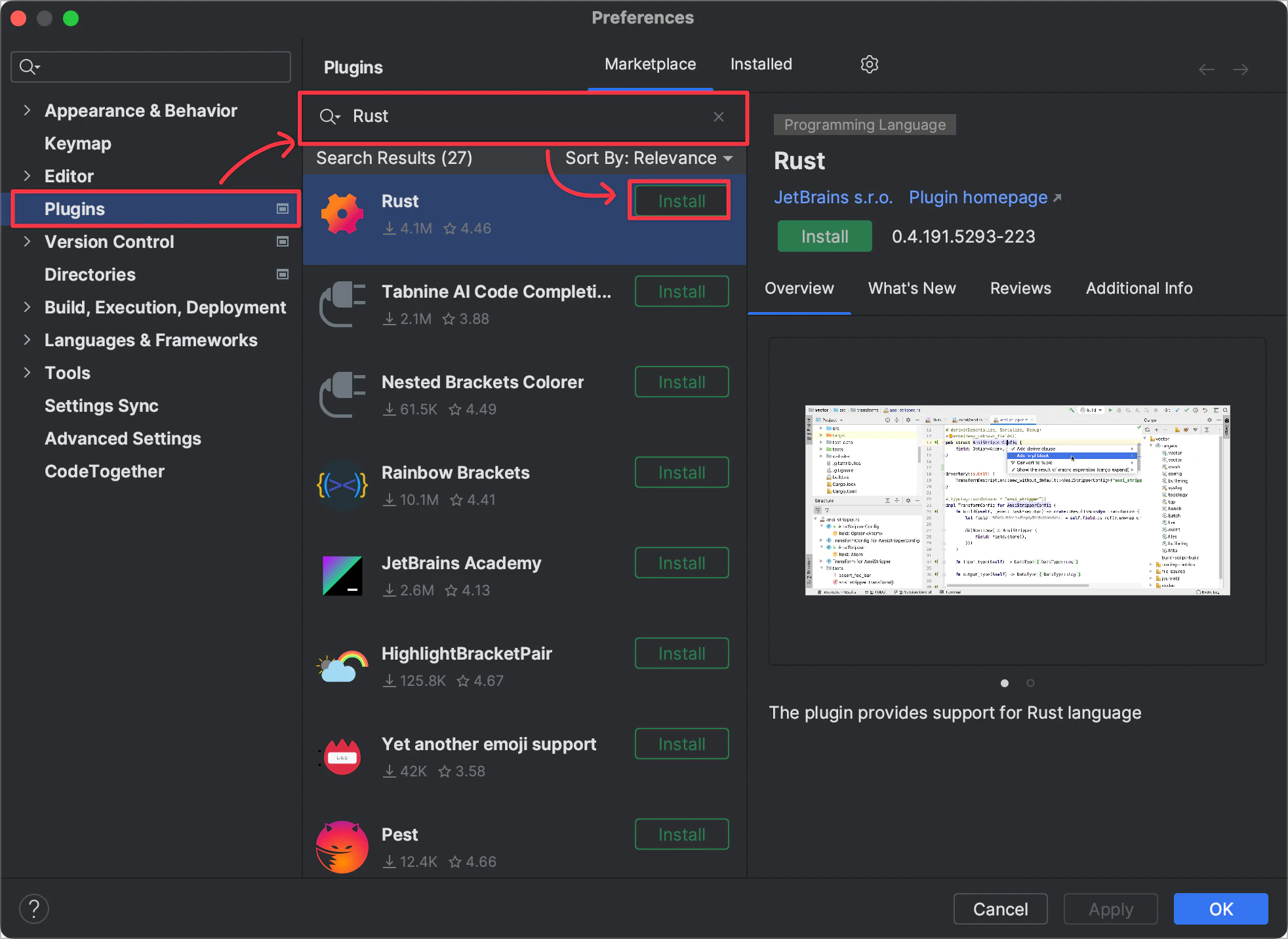Click the forward navigation arrow icon

1240,70
